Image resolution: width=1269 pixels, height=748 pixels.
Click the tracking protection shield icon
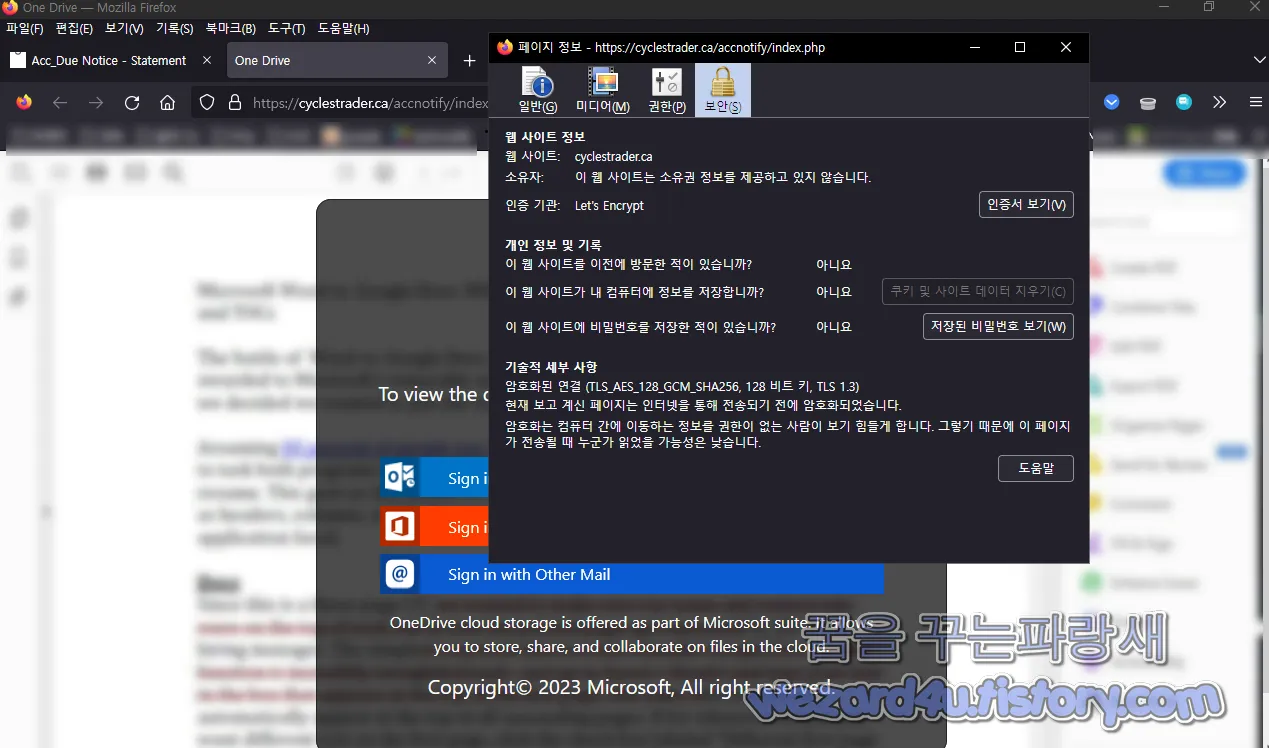click(x=207, y=102)
